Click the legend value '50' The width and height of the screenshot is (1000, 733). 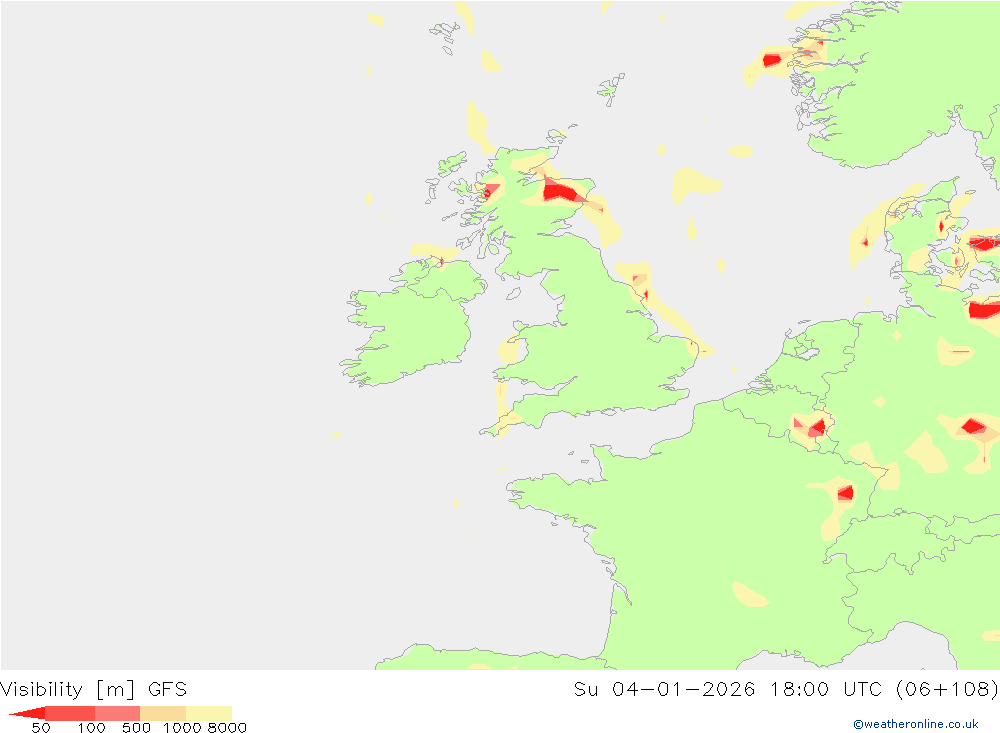(x=41, y=728)
